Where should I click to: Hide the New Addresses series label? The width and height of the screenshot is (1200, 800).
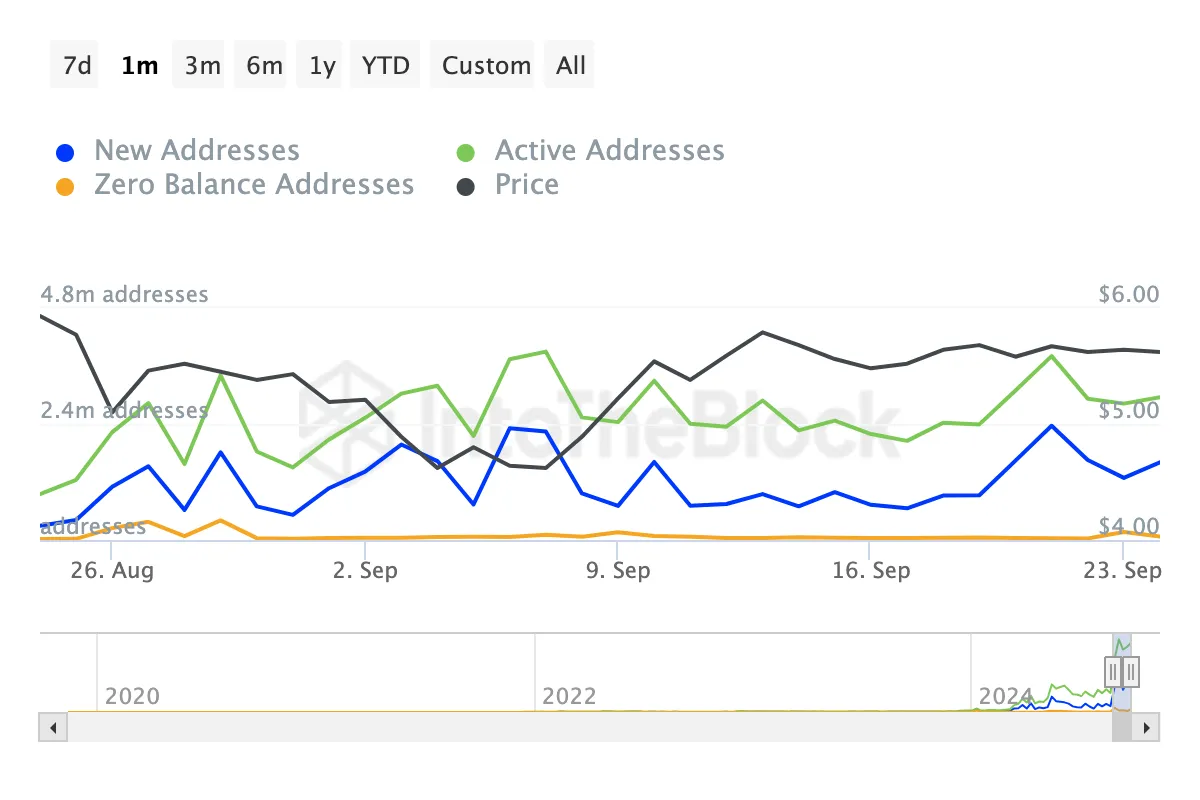click(x=197, y=151)
